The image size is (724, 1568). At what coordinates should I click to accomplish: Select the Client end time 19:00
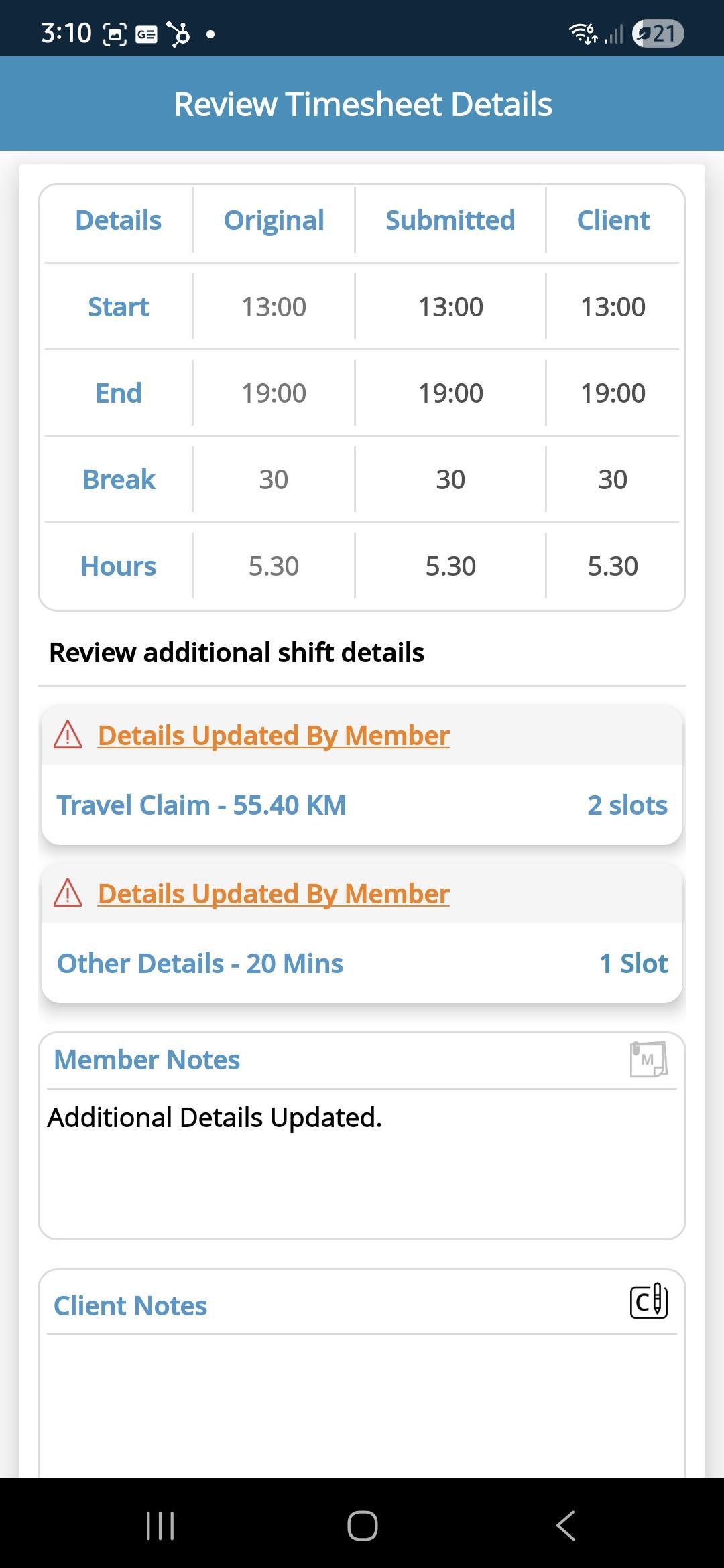pyautogui.click(x=613, y=393)
